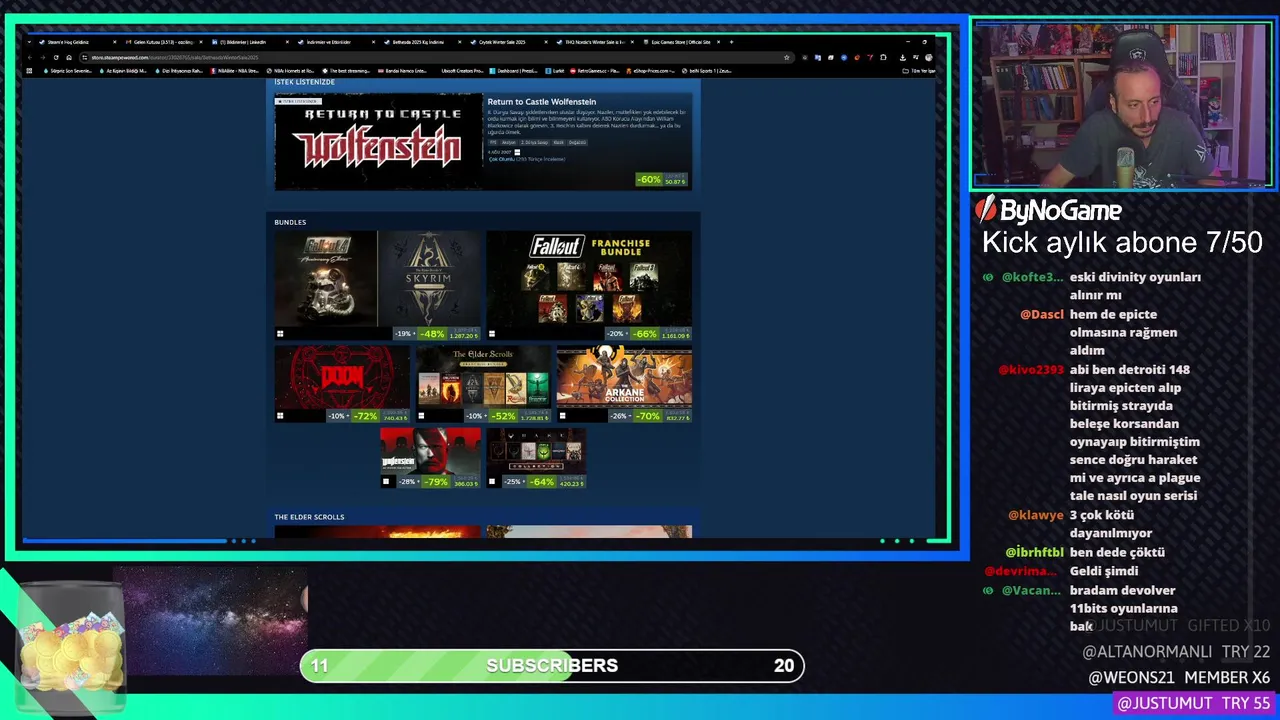Click the browser reload button
1280x720 pixels.
55,57
